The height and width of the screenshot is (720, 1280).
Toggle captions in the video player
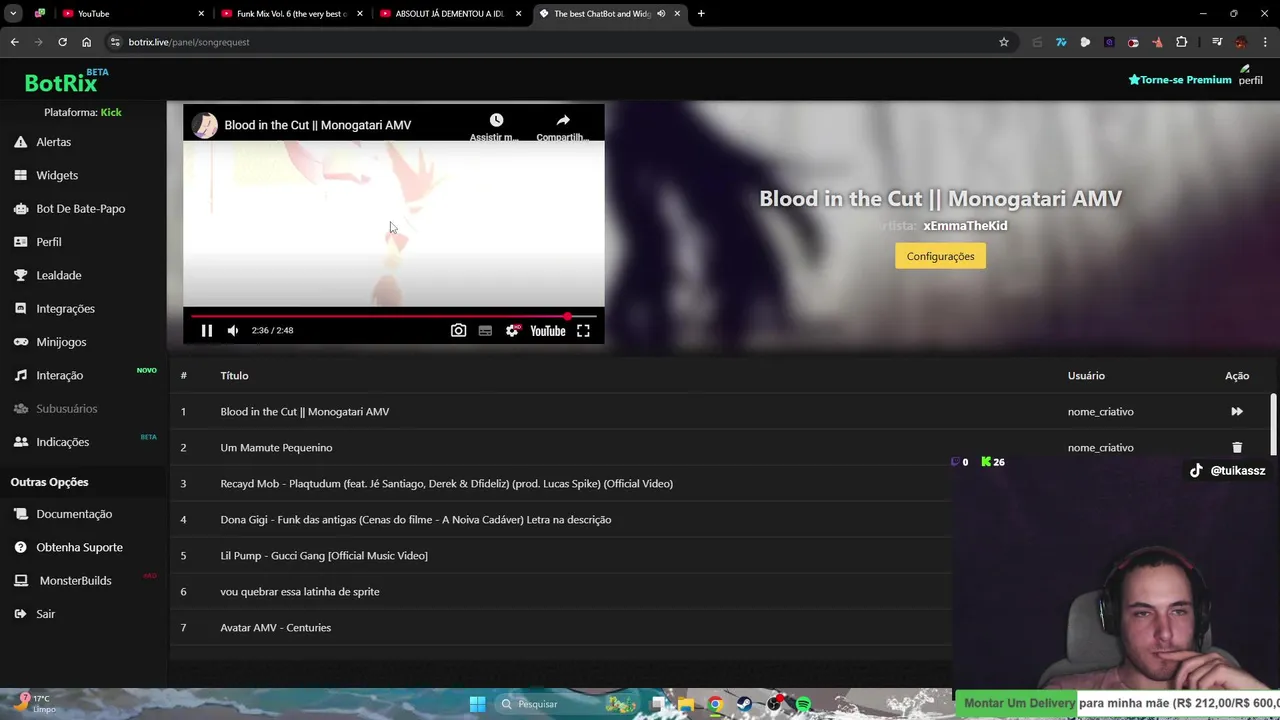[485, 330]
